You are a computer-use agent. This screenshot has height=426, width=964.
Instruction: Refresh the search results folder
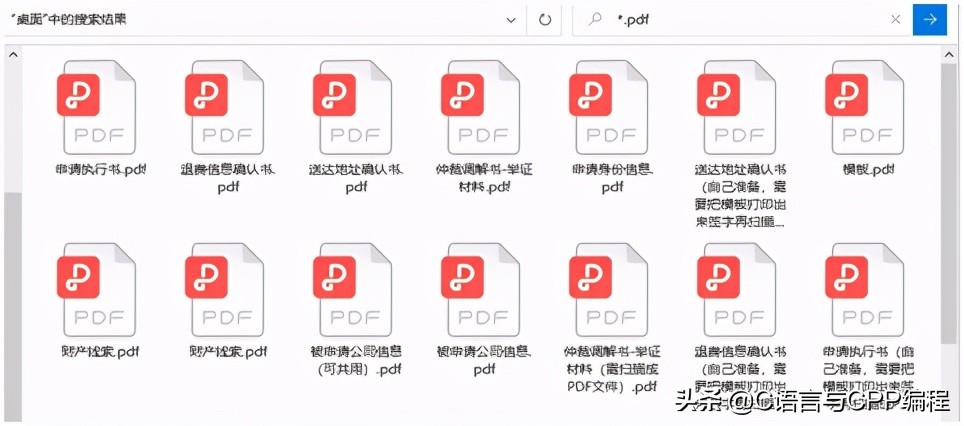click(x=545, y=20)
